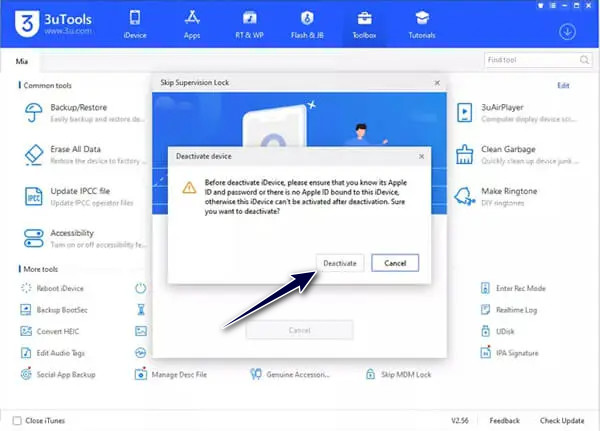600x431 pixels.
Task: Click the Deactivate button
Action: point(340,263)
